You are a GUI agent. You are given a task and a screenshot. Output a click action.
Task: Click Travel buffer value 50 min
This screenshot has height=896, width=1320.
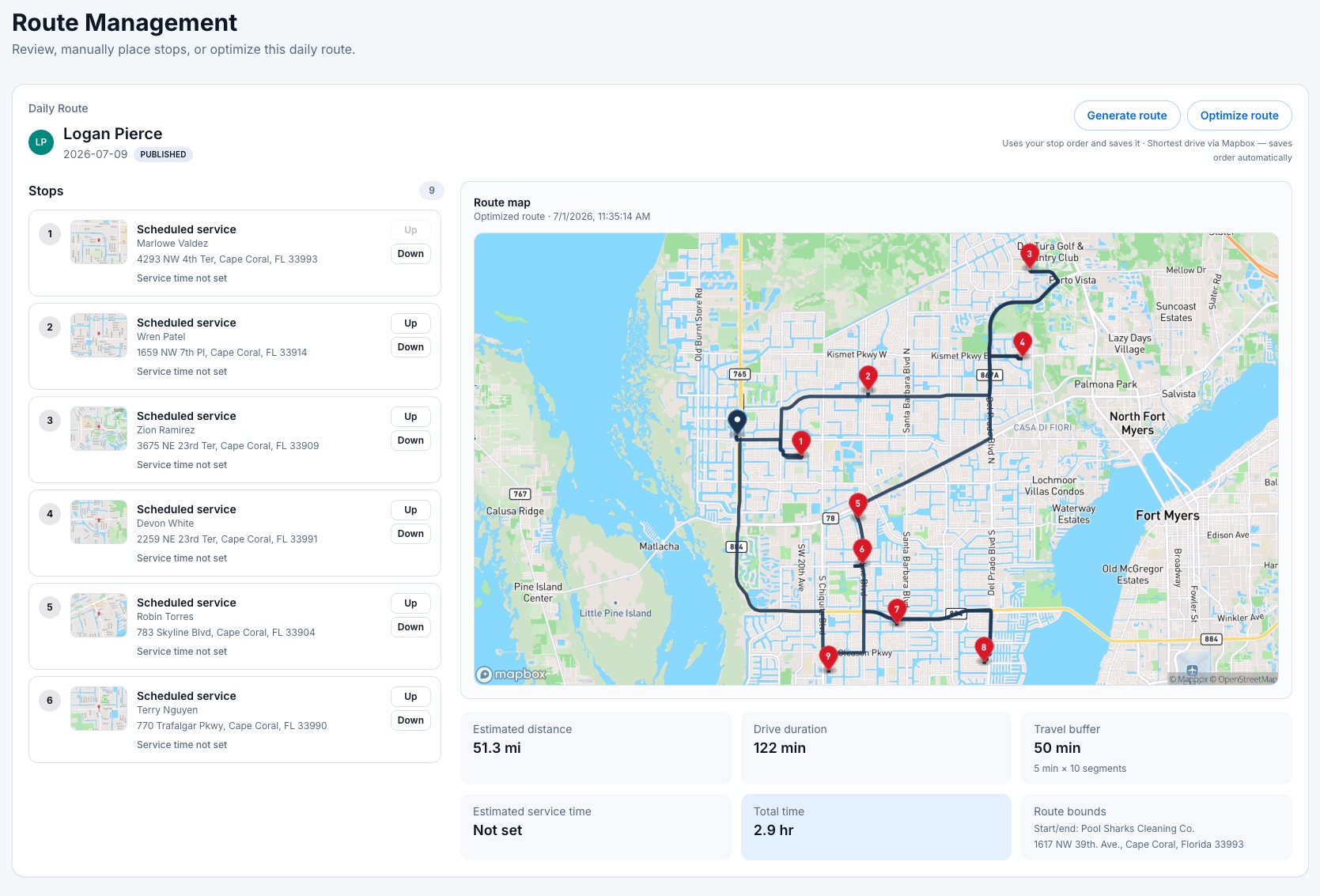pyautogui.click(x=1057, y=748)
